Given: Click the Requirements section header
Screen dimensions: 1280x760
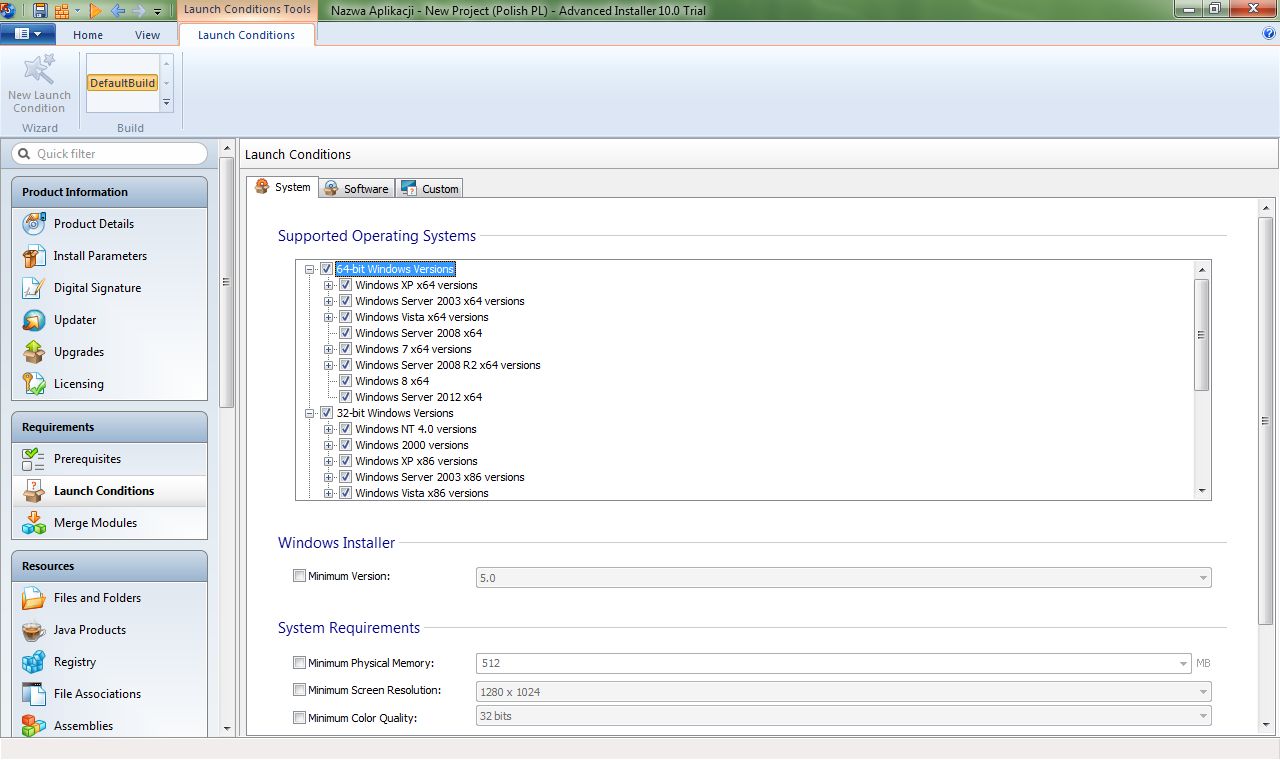Looking at the screenshot, I should 110,427.
